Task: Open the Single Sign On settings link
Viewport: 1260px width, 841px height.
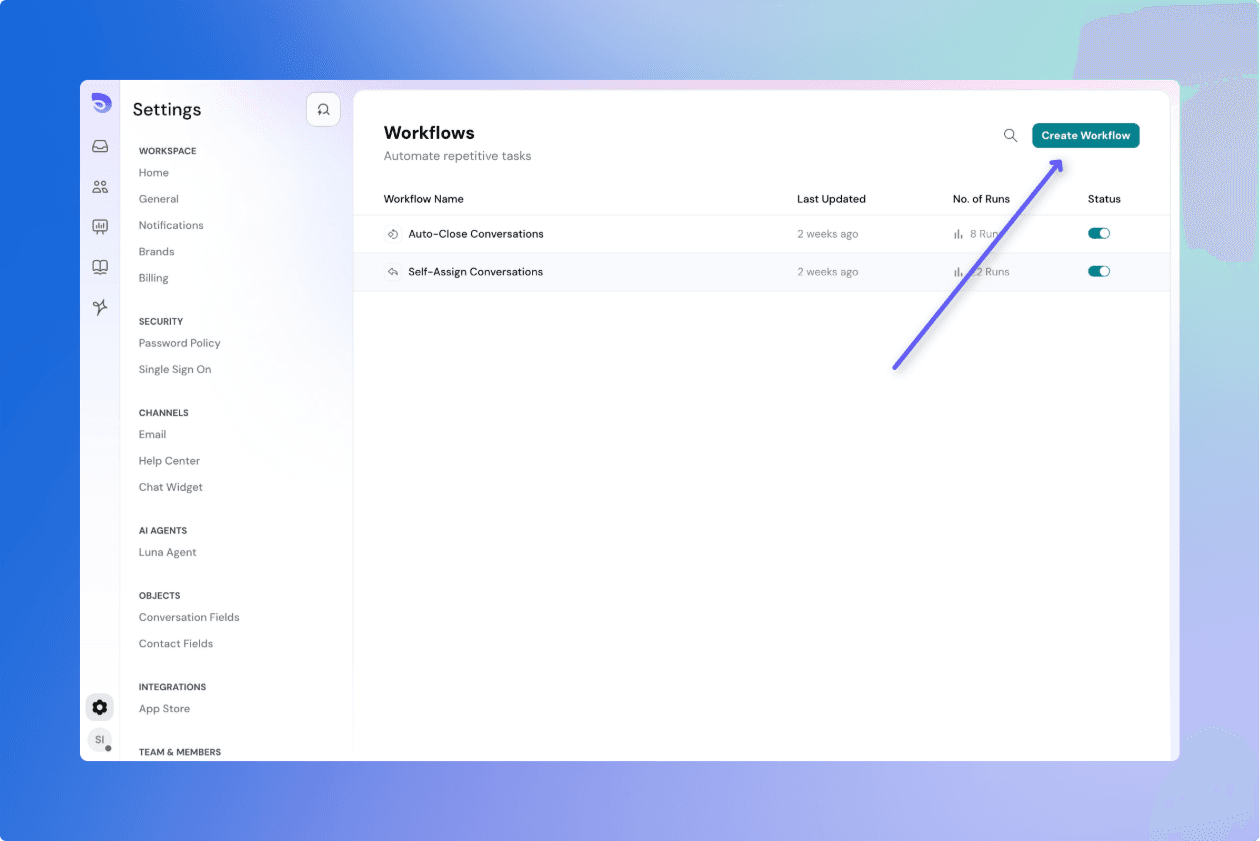Action: (175, 369)
